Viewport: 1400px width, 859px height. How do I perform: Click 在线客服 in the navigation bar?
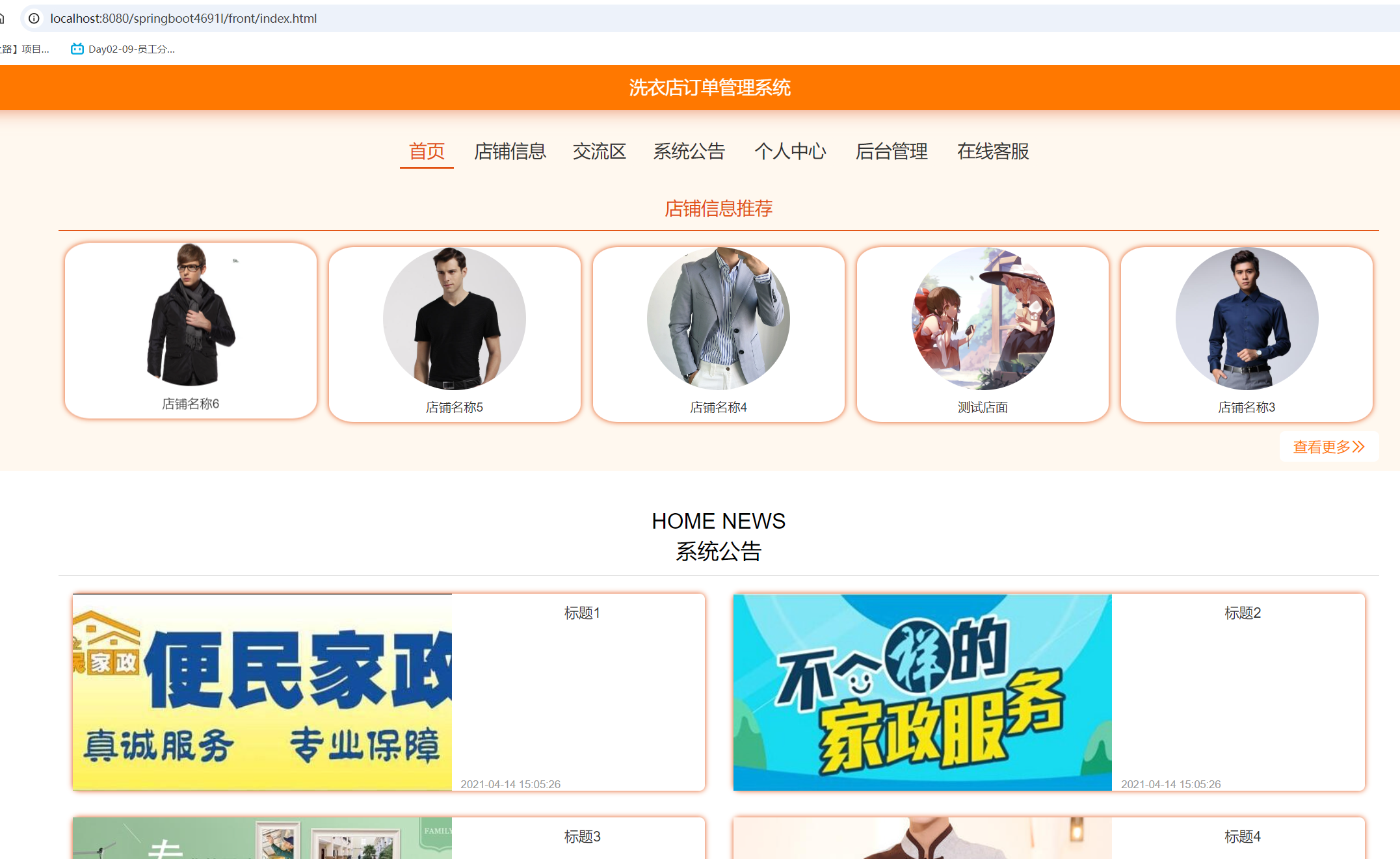(x=993, y=152)
